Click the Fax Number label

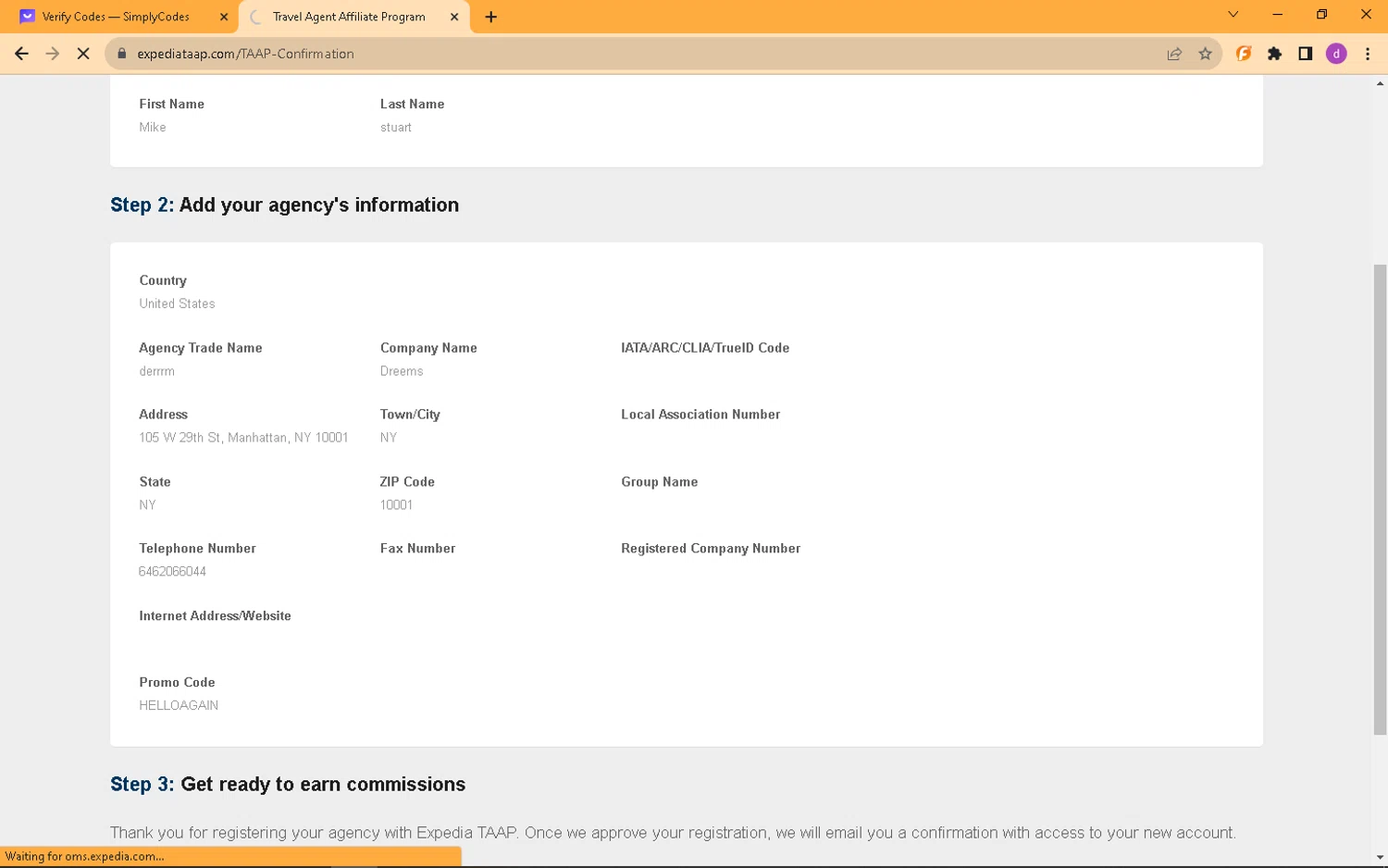point(417,549)
